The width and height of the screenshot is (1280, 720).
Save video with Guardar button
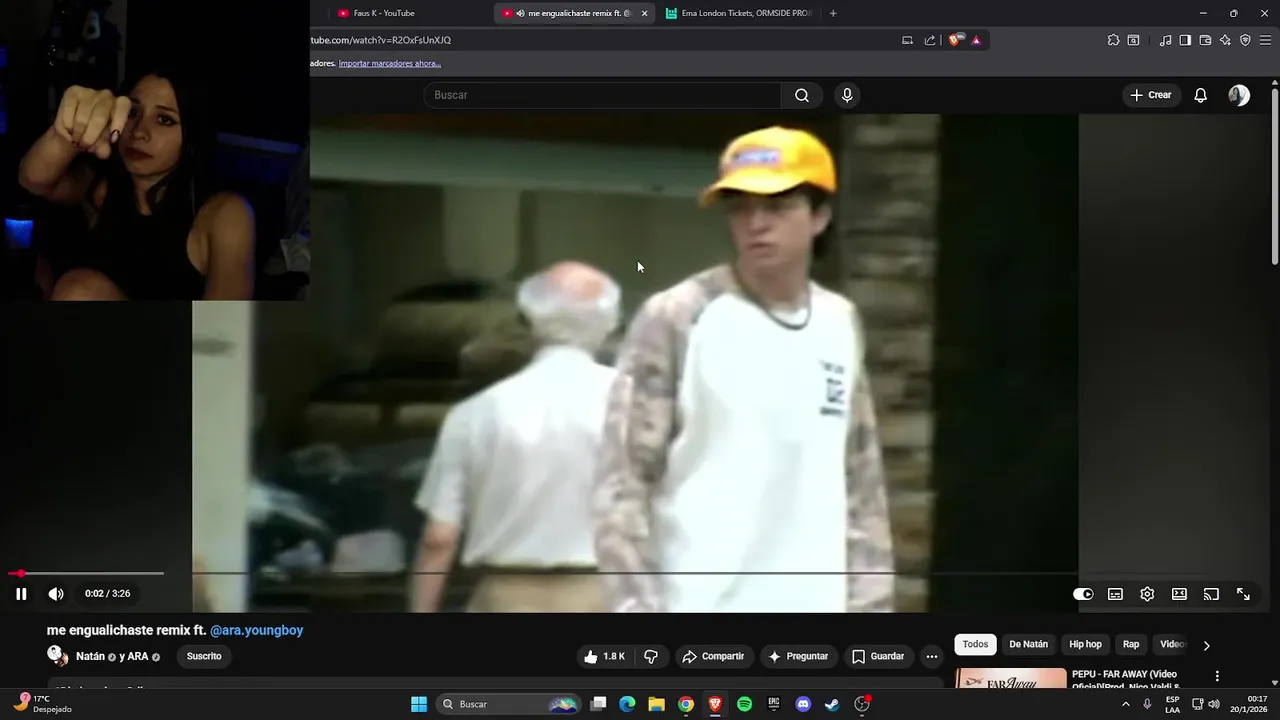(878, 656)
